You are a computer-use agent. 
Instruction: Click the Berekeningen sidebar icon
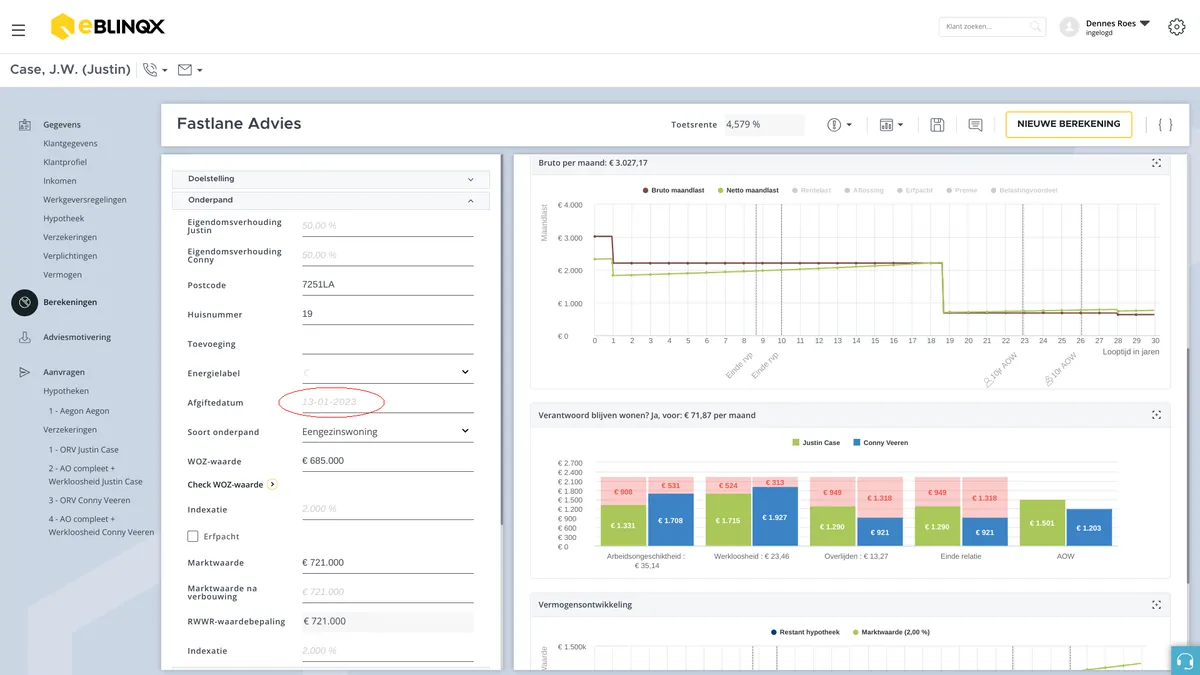[25, 302]
